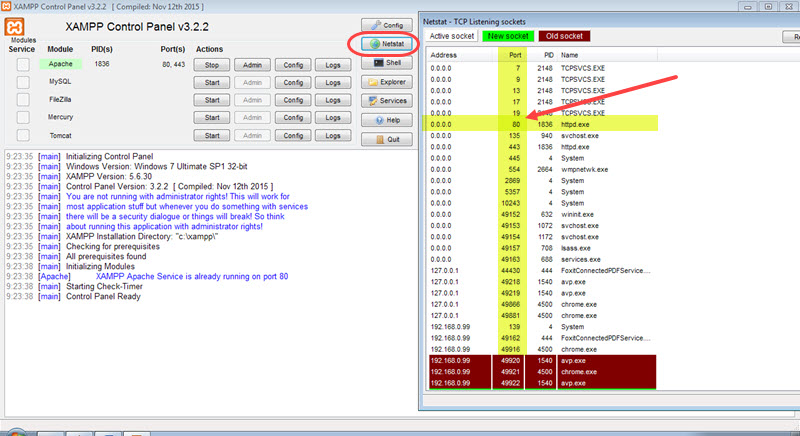Select the port 80 httpd.exe row
The image size is (800, 436).
[x=541, y=124]
